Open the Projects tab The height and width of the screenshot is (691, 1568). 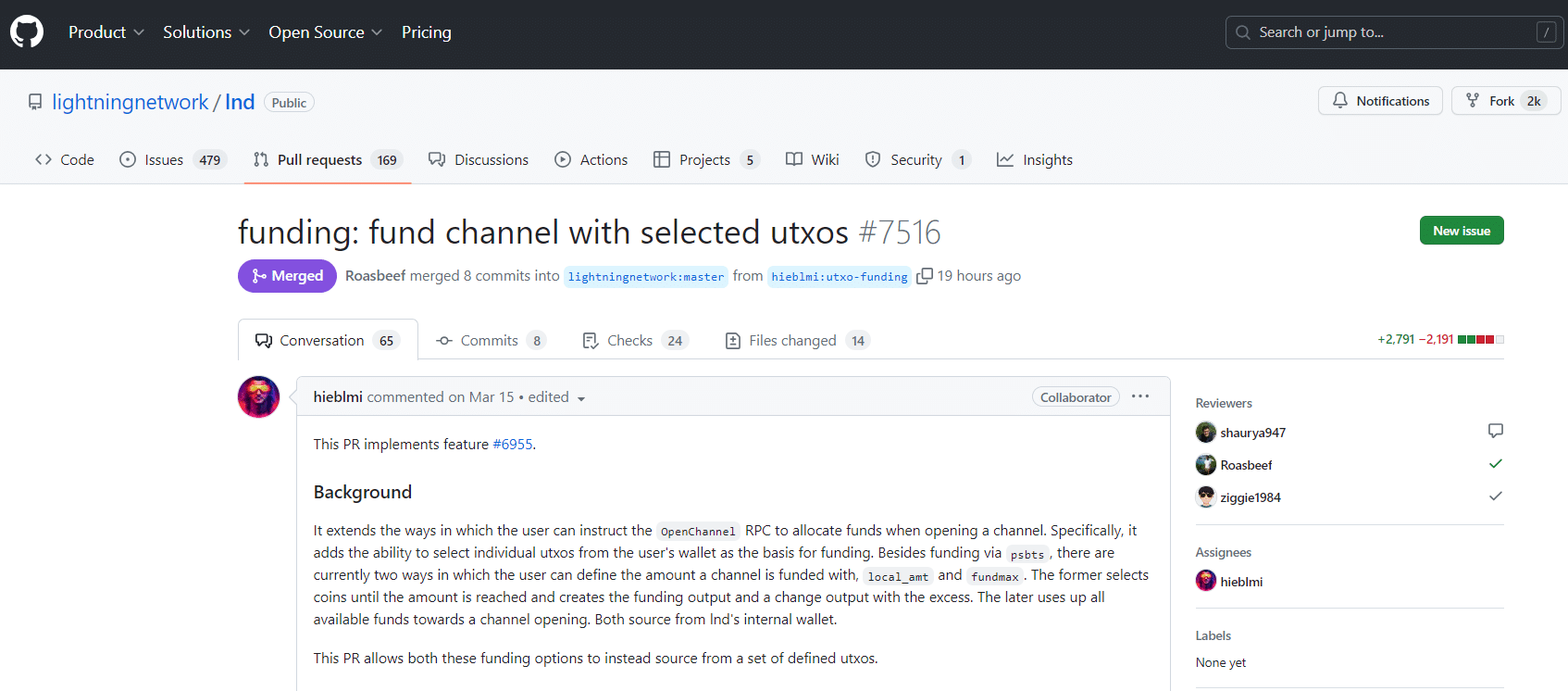pos(706,159)
